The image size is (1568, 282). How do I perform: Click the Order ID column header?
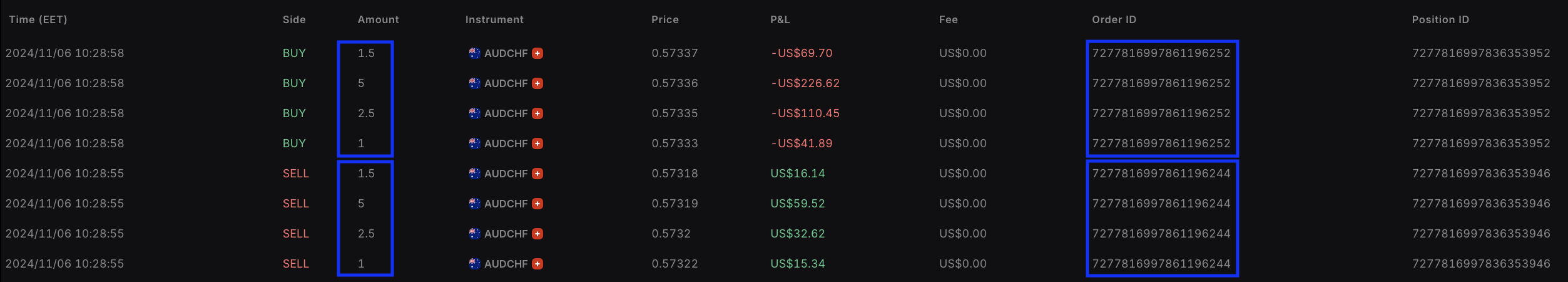[x=1114, y=19]
